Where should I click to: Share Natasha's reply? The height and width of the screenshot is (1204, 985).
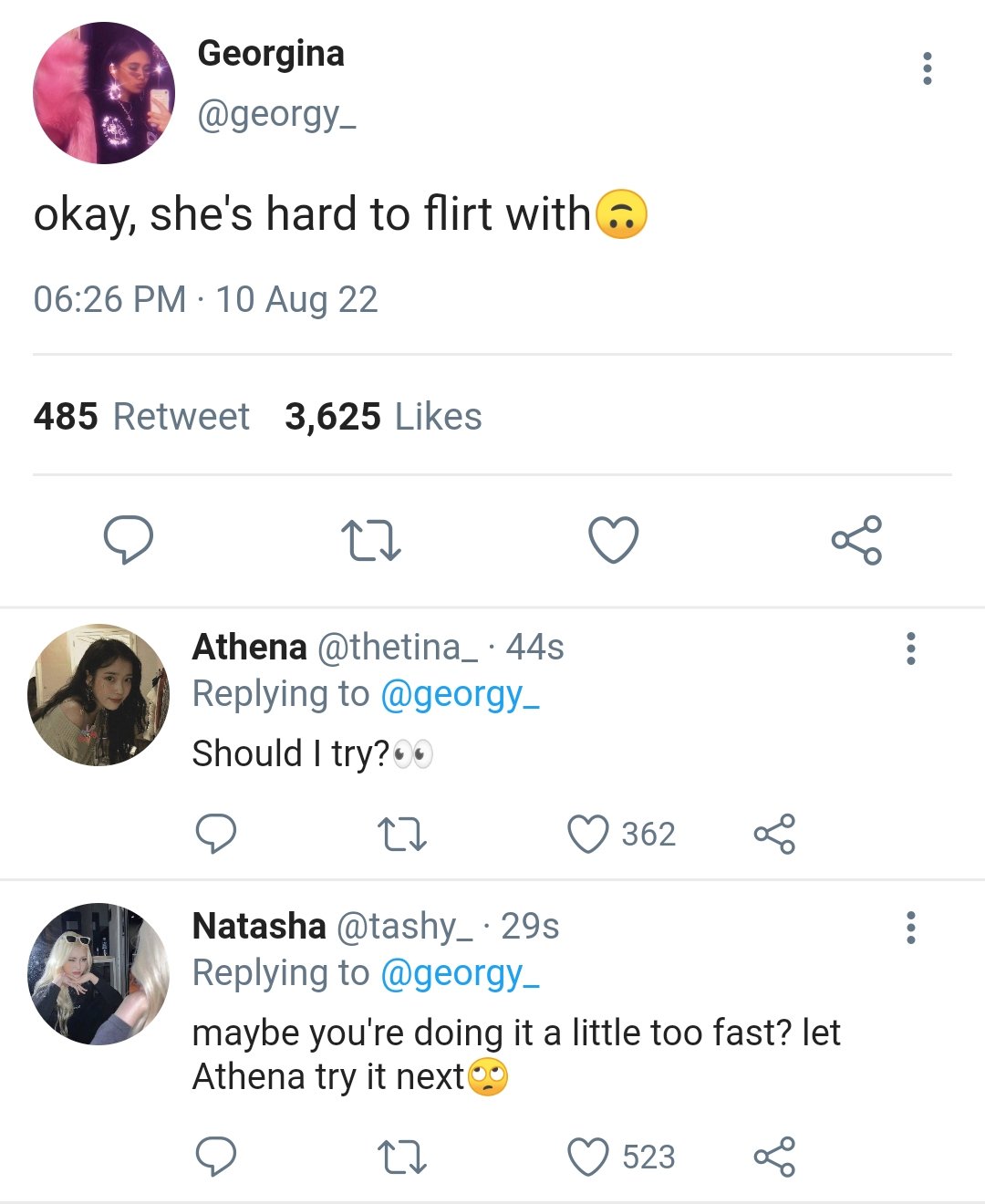[774, 1157]
